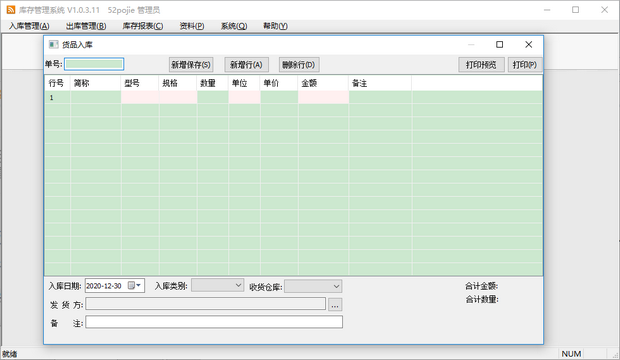The height and width of the screenshot is (360, 620).
Task: Open the 资料(P) menu
Action: coord(192,26)
